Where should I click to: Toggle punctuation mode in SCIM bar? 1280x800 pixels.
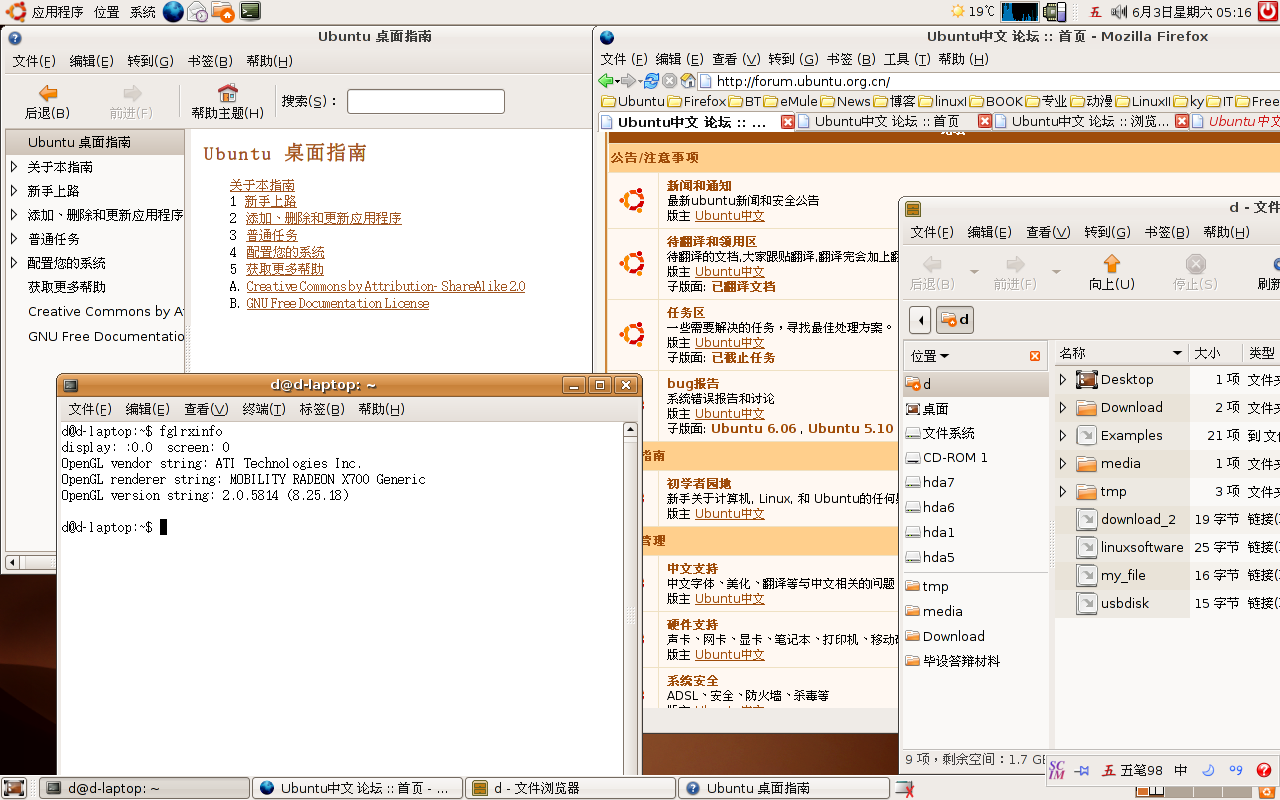(x=1235, y=770)
